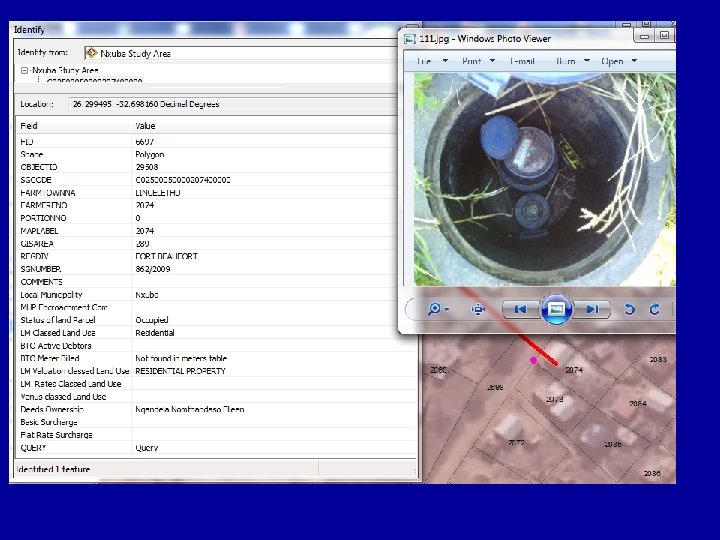Click the magenta point on the map
The height and width of the screenshot is (540, 720).
point(533,360)
